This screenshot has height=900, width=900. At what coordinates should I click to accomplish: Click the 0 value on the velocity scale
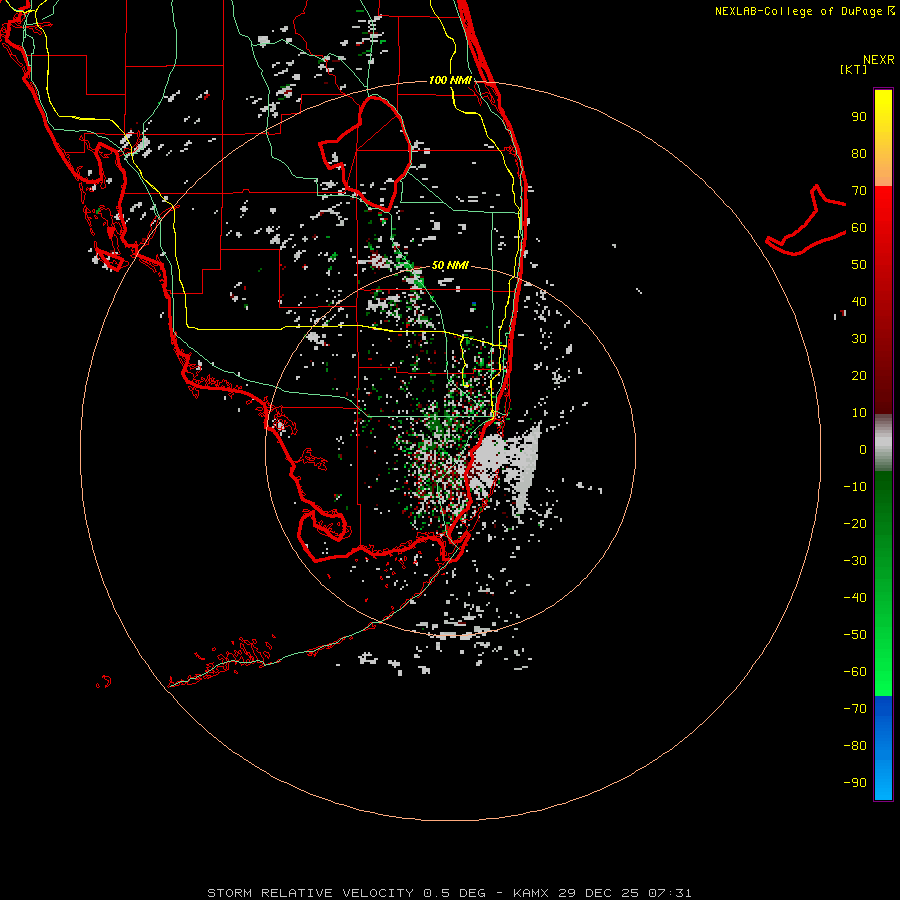coord(863,450)
